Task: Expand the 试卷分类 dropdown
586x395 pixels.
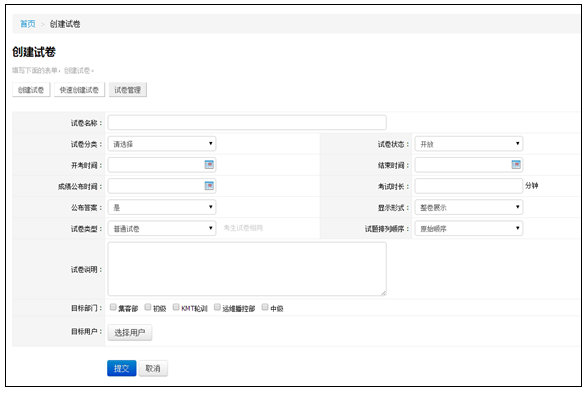Action: click(162, 144)
